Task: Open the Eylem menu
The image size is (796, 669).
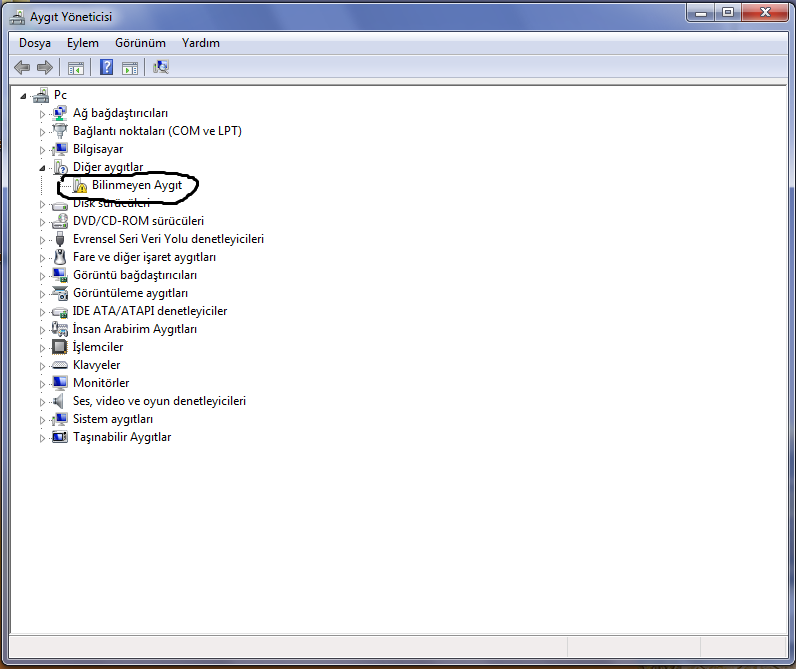Action: pos(83,43)
